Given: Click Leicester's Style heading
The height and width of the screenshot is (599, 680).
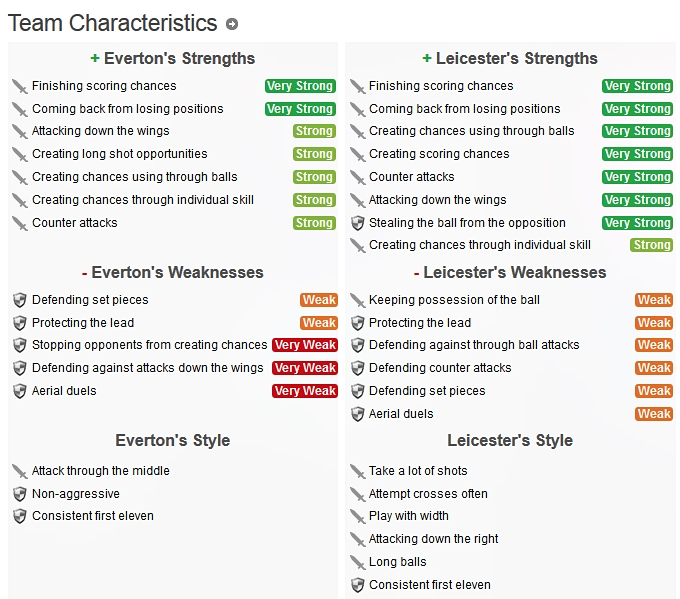Looking at the screenshot, I should [x=510, y=441].
